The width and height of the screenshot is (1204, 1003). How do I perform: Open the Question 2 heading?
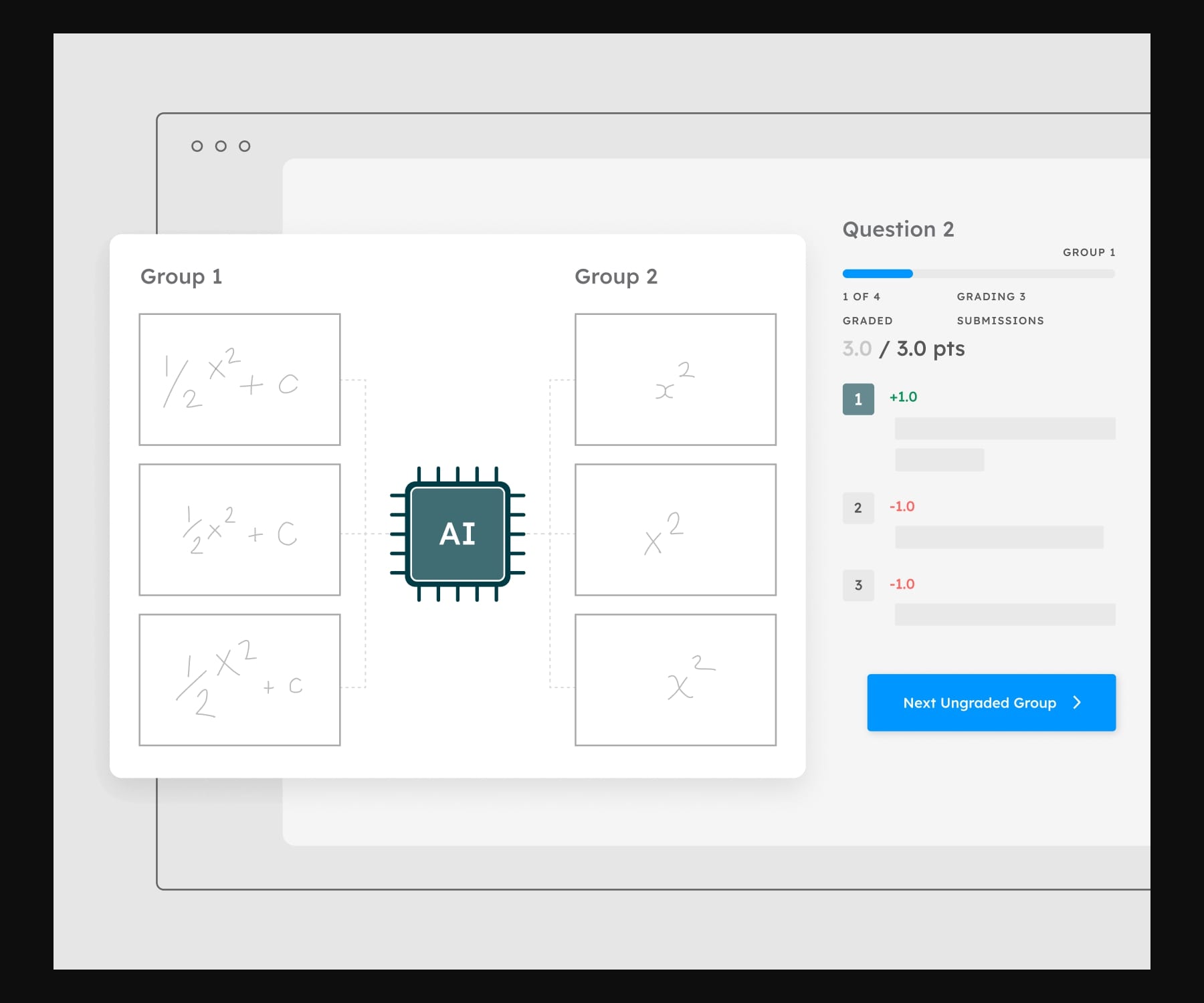coord(898,229)
